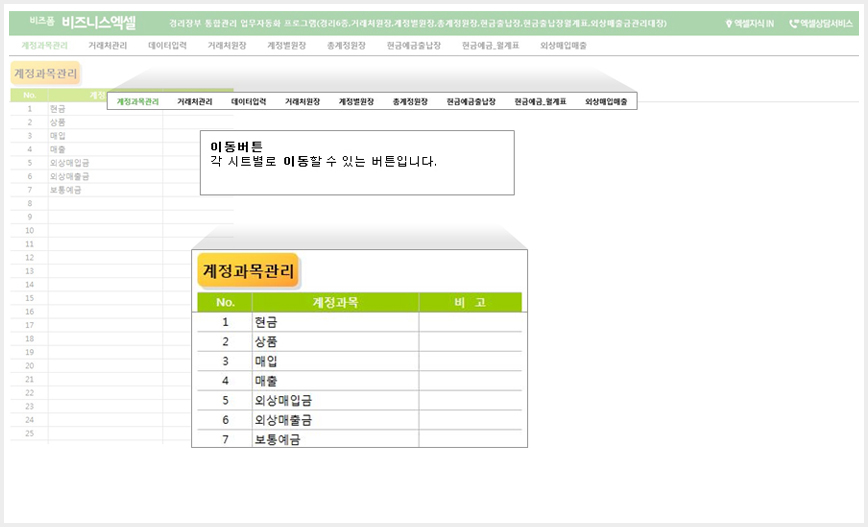Click the 엑셀지식IN location pin icon

pyautogui.click(x=728, y=24)
